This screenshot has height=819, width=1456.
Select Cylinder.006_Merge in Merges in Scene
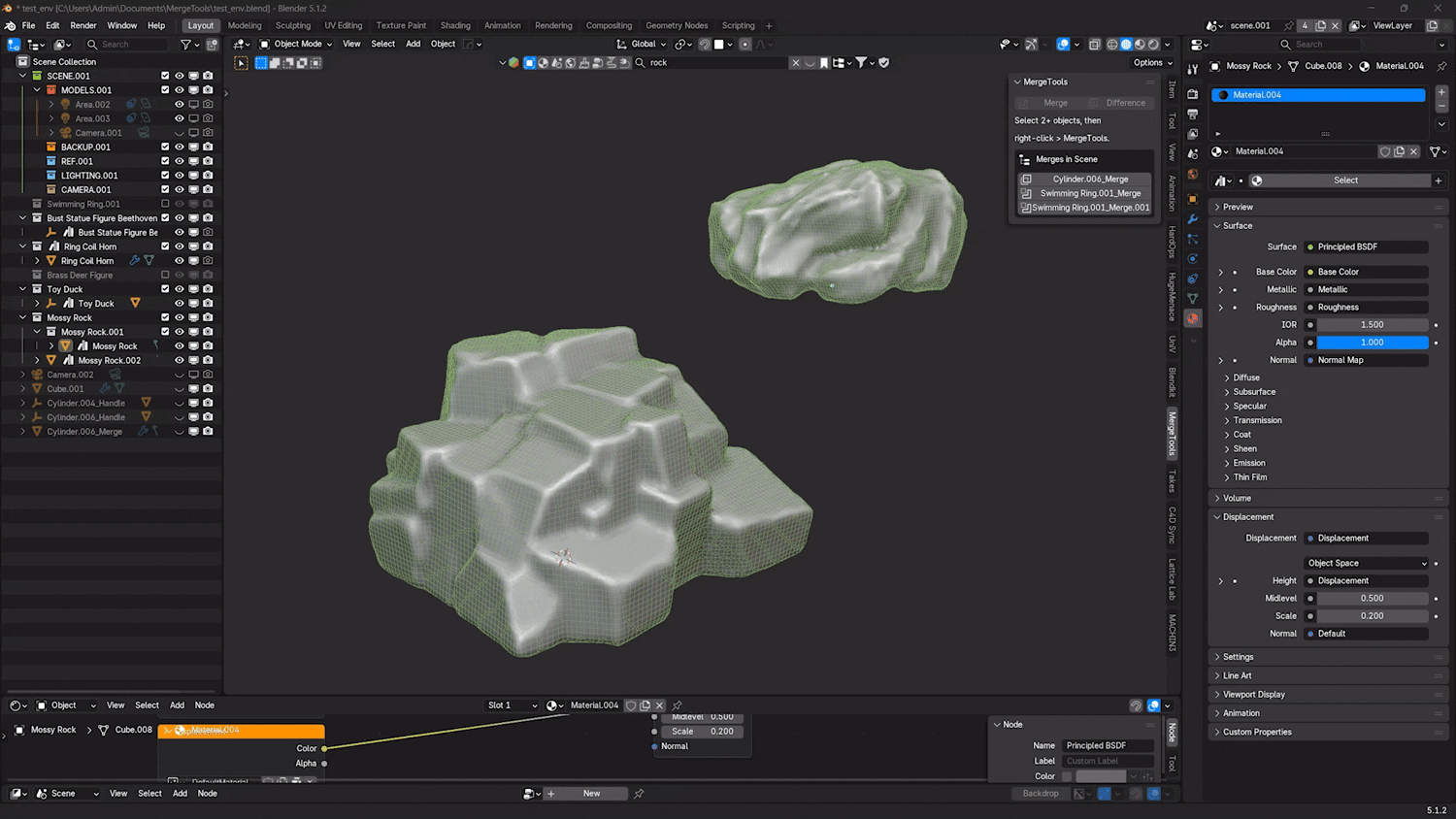point(1084,180)
